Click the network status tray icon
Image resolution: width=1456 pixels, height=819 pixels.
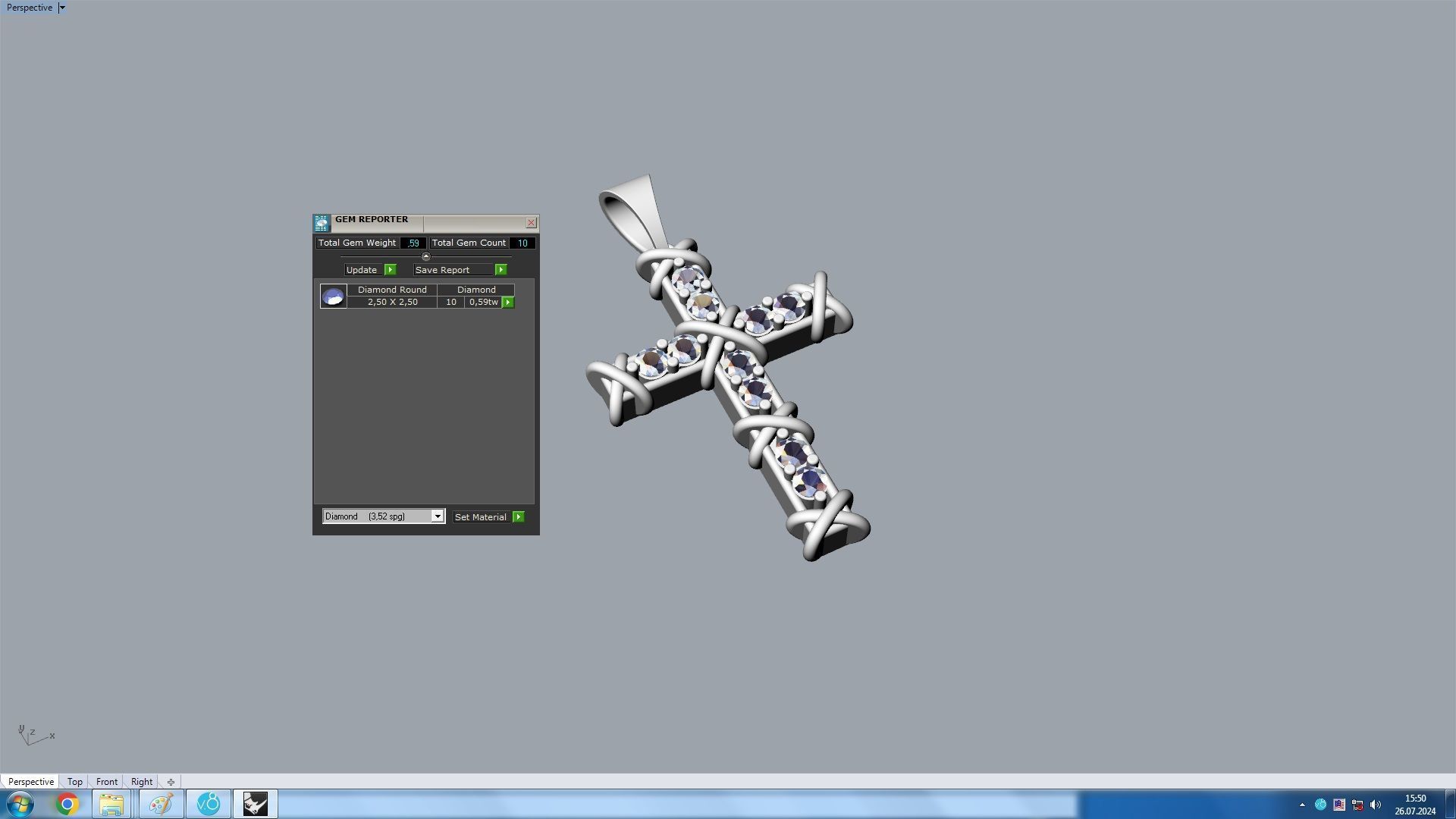1357,805
